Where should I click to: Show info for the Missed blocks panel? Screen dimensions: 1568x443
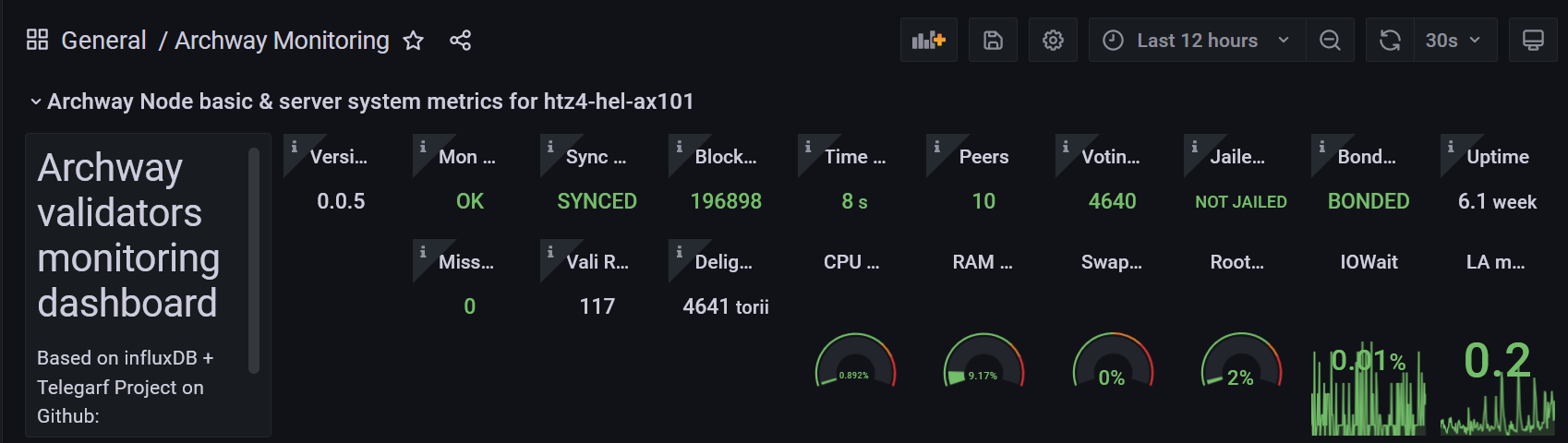click(423, 251)
